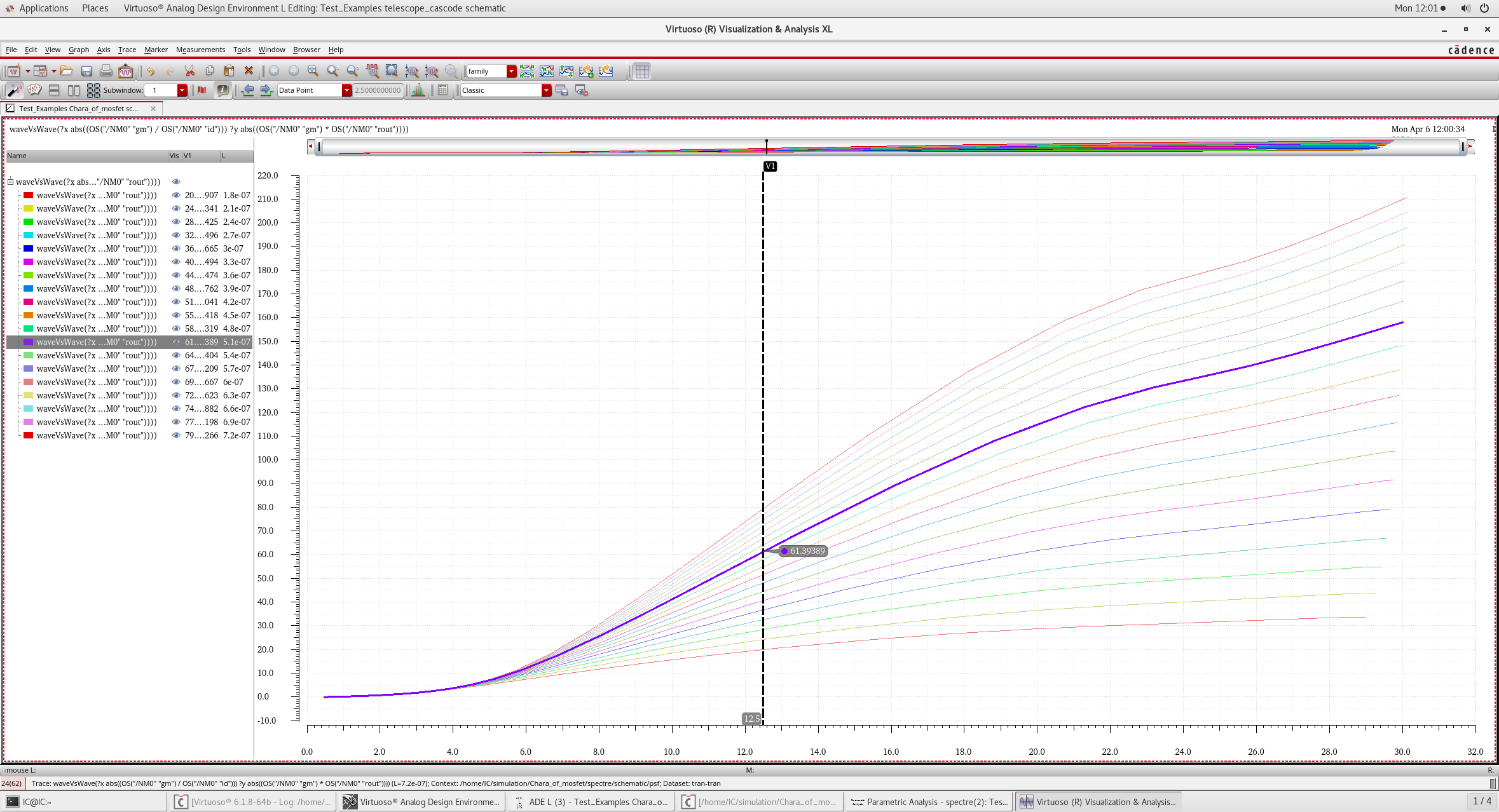The width and height of the screenshot is (1499, 812).
Task: Open the Classic workspace dropdown
Action: pos(546,90)
